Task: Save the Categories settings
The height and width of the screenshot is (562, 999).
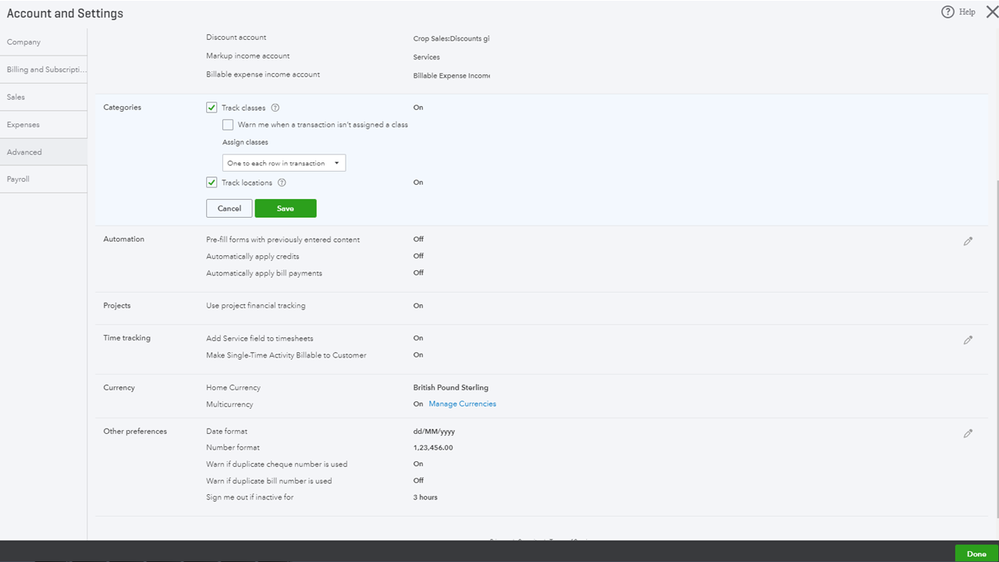Action: [x=285, y=208]
